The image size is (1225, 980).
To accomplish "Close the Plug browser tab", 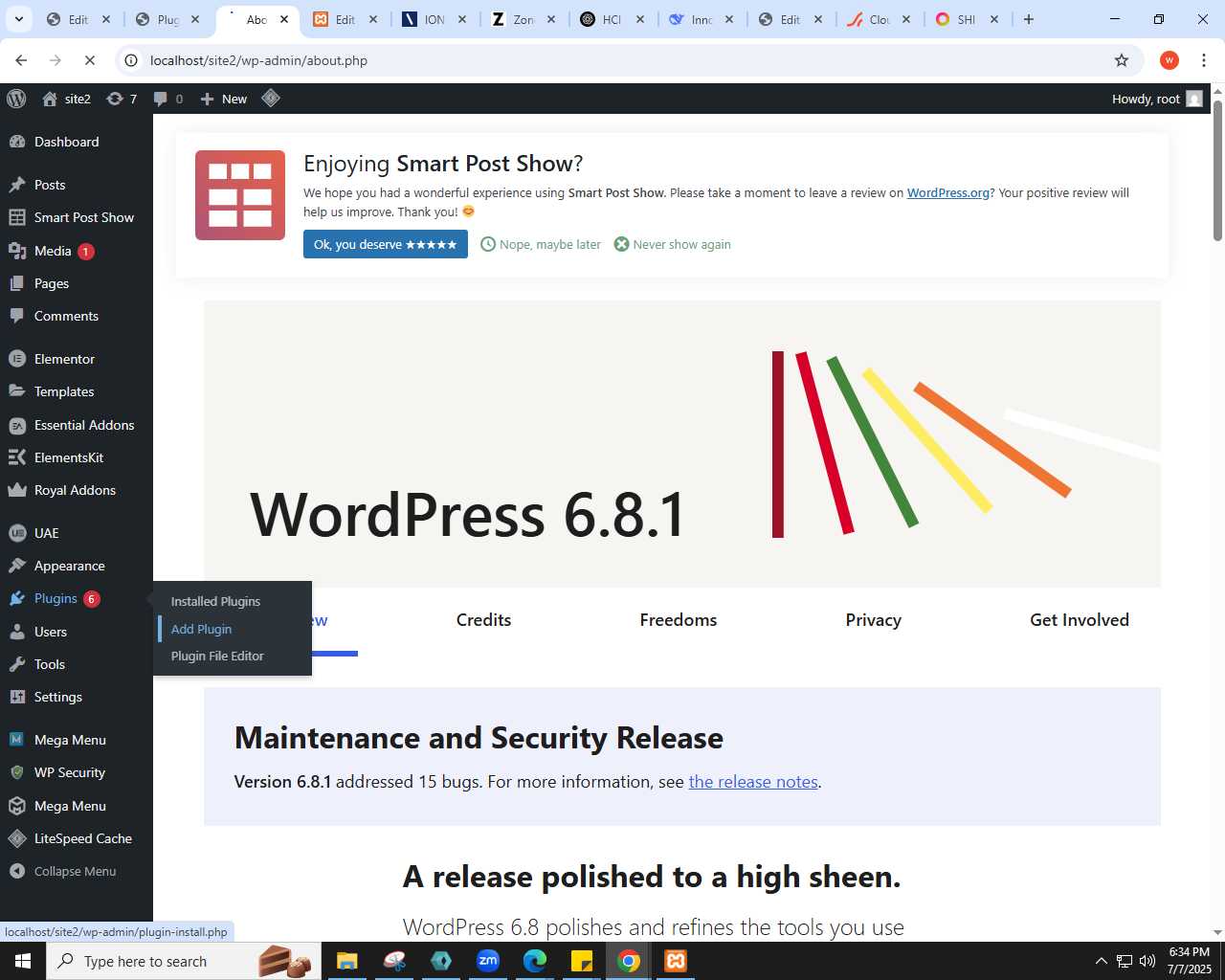I will [195, 19].
